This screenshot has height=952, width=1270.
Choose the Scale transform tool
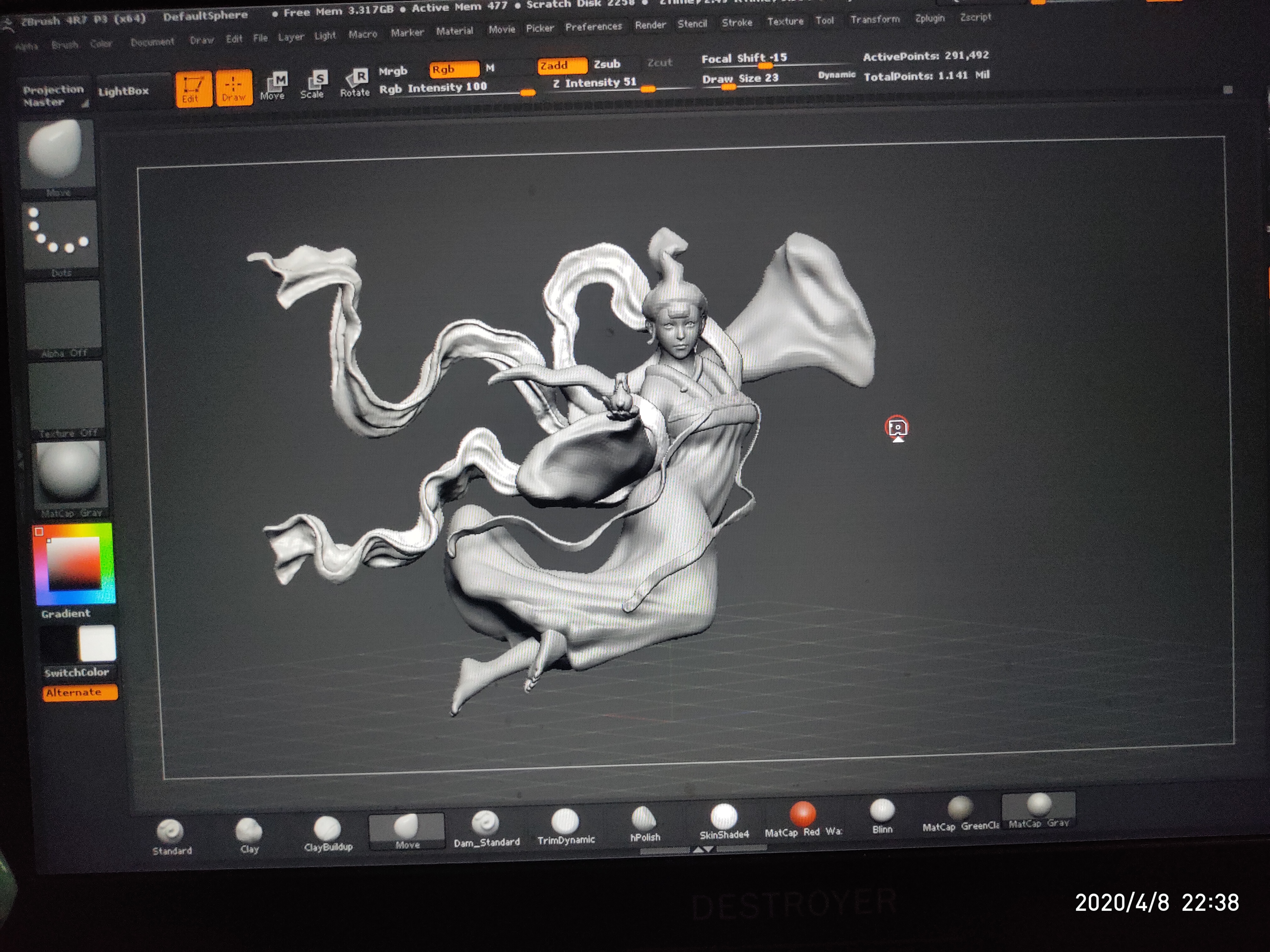pos(313,84)
